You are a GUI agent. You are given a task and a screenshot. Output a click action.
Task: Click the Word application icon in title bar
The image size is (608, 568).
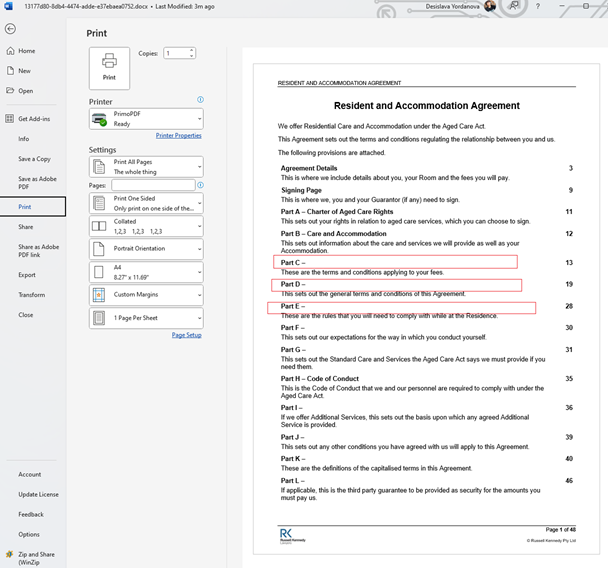pos(8,6)
